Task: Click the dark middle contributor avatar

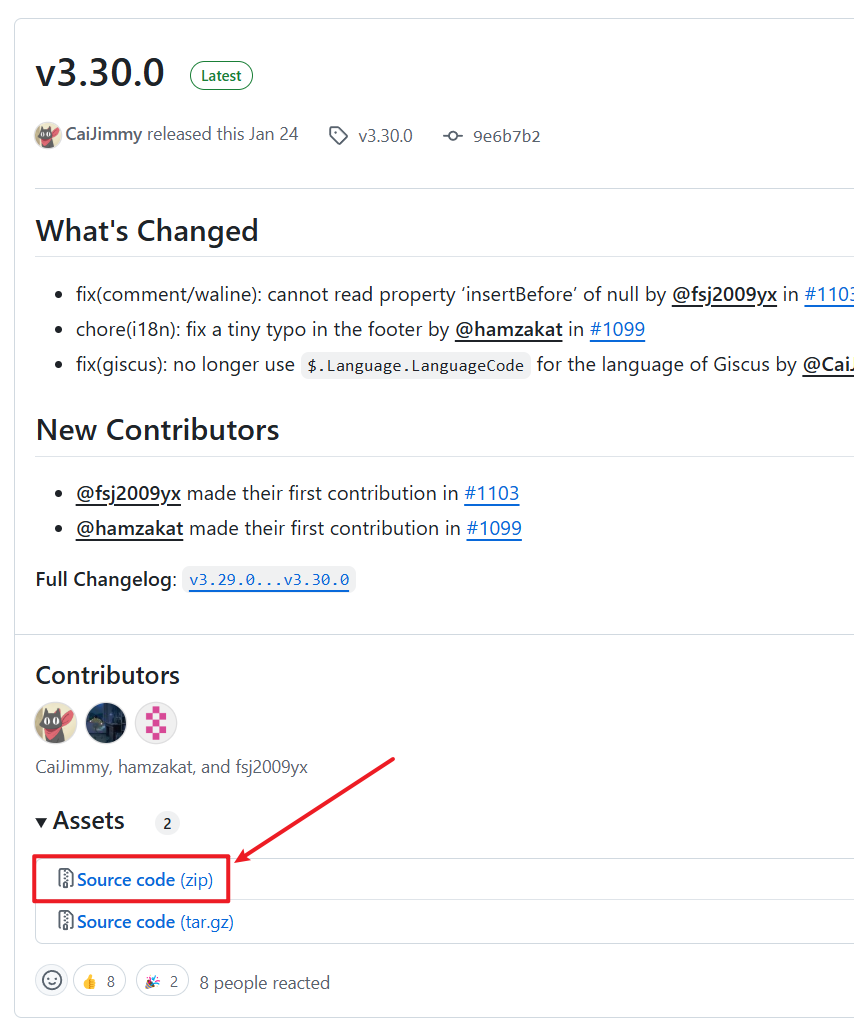Action: 106,723
